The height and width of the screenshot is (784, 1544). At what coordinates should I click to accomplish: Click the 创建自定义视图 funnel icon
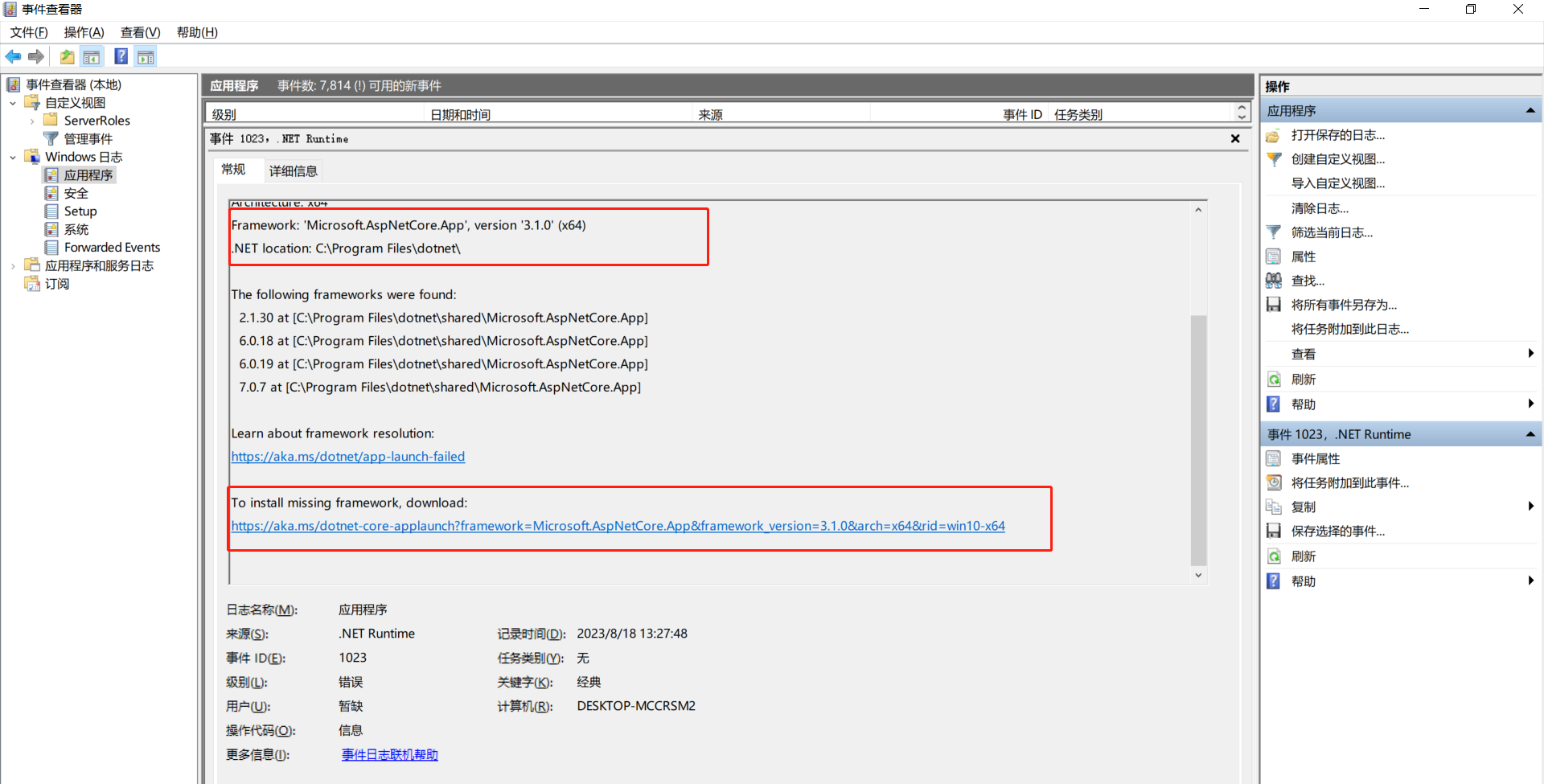click(1274, 159)
